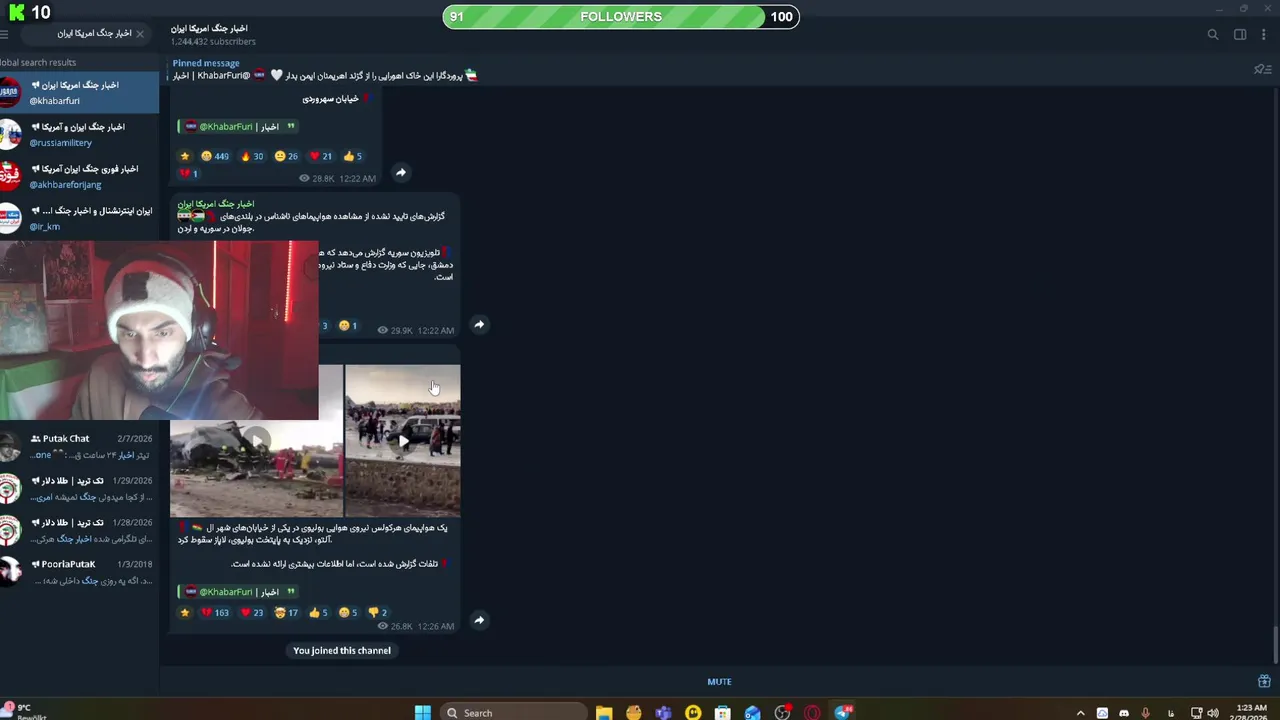Open @KhabarFuri quote in 28.8K-view message
The height and width of the screenshot is (720, 1280).
coord(240,127)
